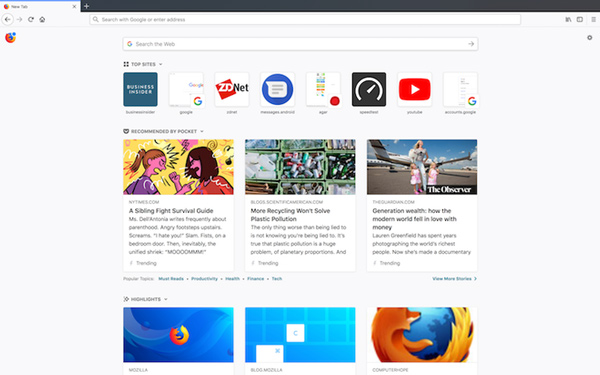600x375 pixels.
Task: Click HIGHLIGHTS section heading
Action: (x=146, y=299)
